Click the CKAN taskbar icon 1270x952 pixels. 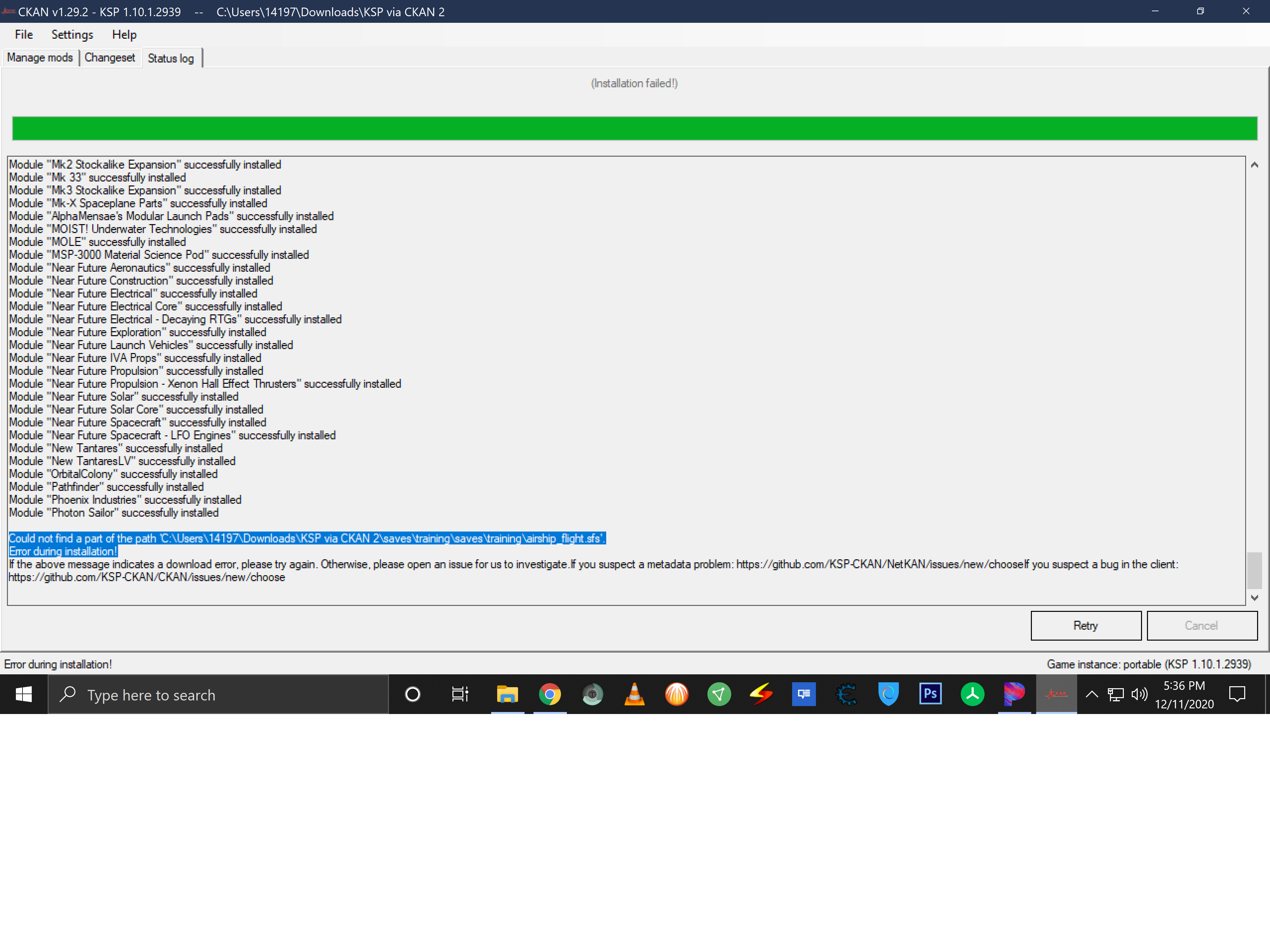click(x=1056, y=694)
